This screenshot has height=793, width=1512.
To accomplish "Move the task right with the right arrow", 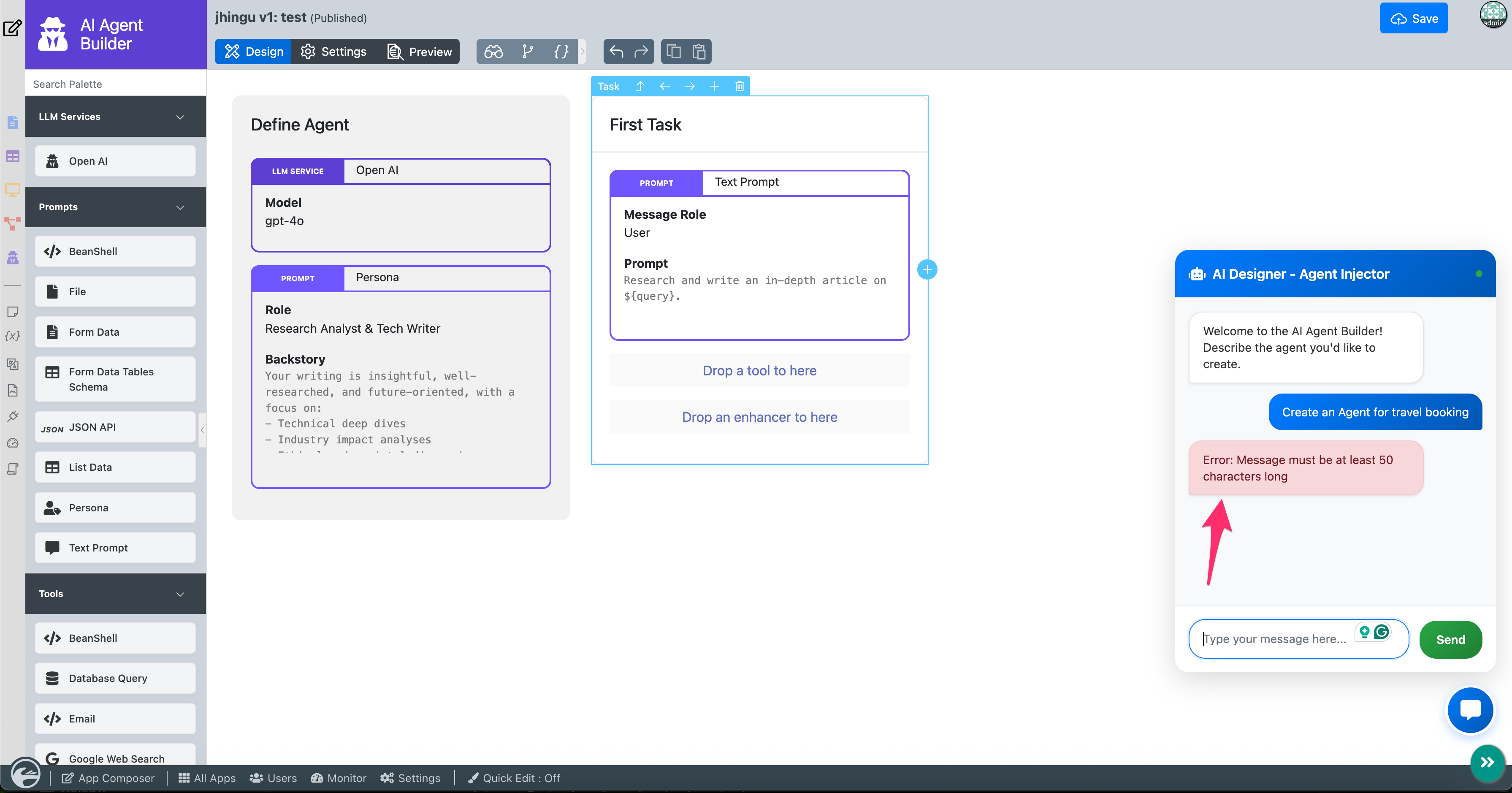I will 689,86.
